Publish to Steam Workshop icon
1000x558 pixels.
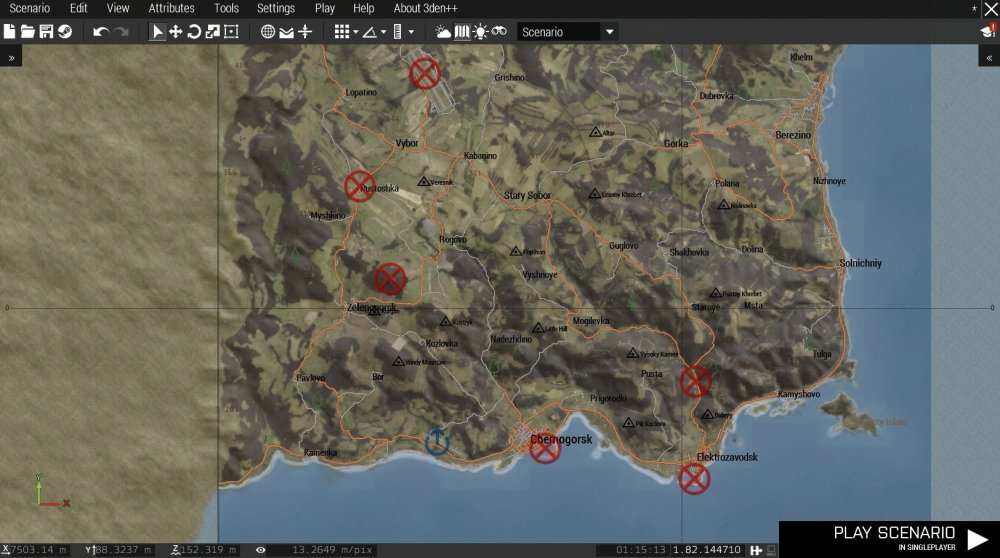pos(64,32)
